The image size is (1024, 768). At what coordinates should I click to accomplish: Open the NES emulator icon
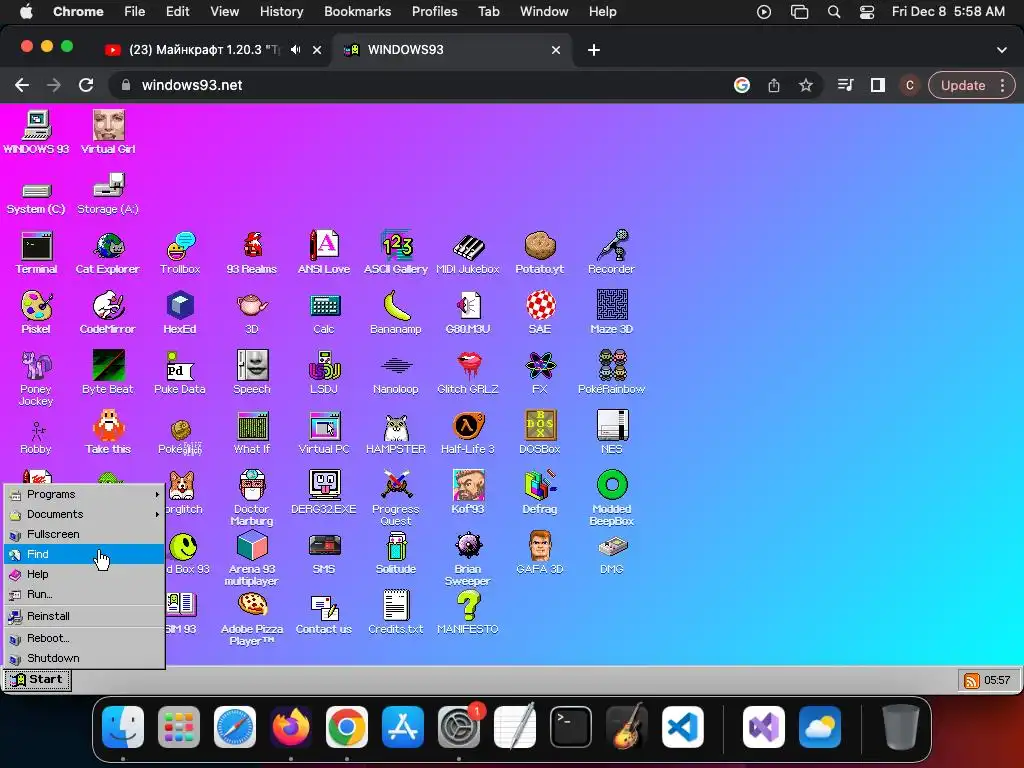[611, 433]
